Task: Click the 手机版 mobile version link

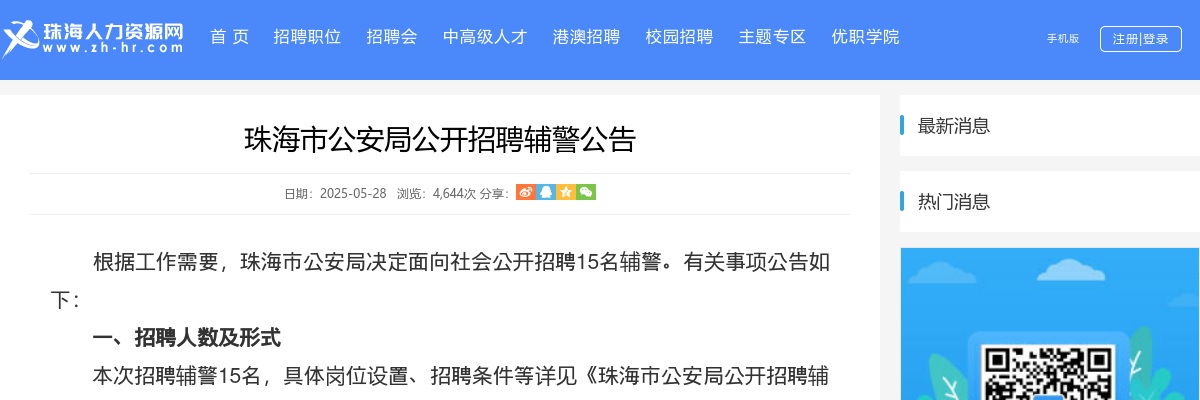Action: coord(1063,39)
